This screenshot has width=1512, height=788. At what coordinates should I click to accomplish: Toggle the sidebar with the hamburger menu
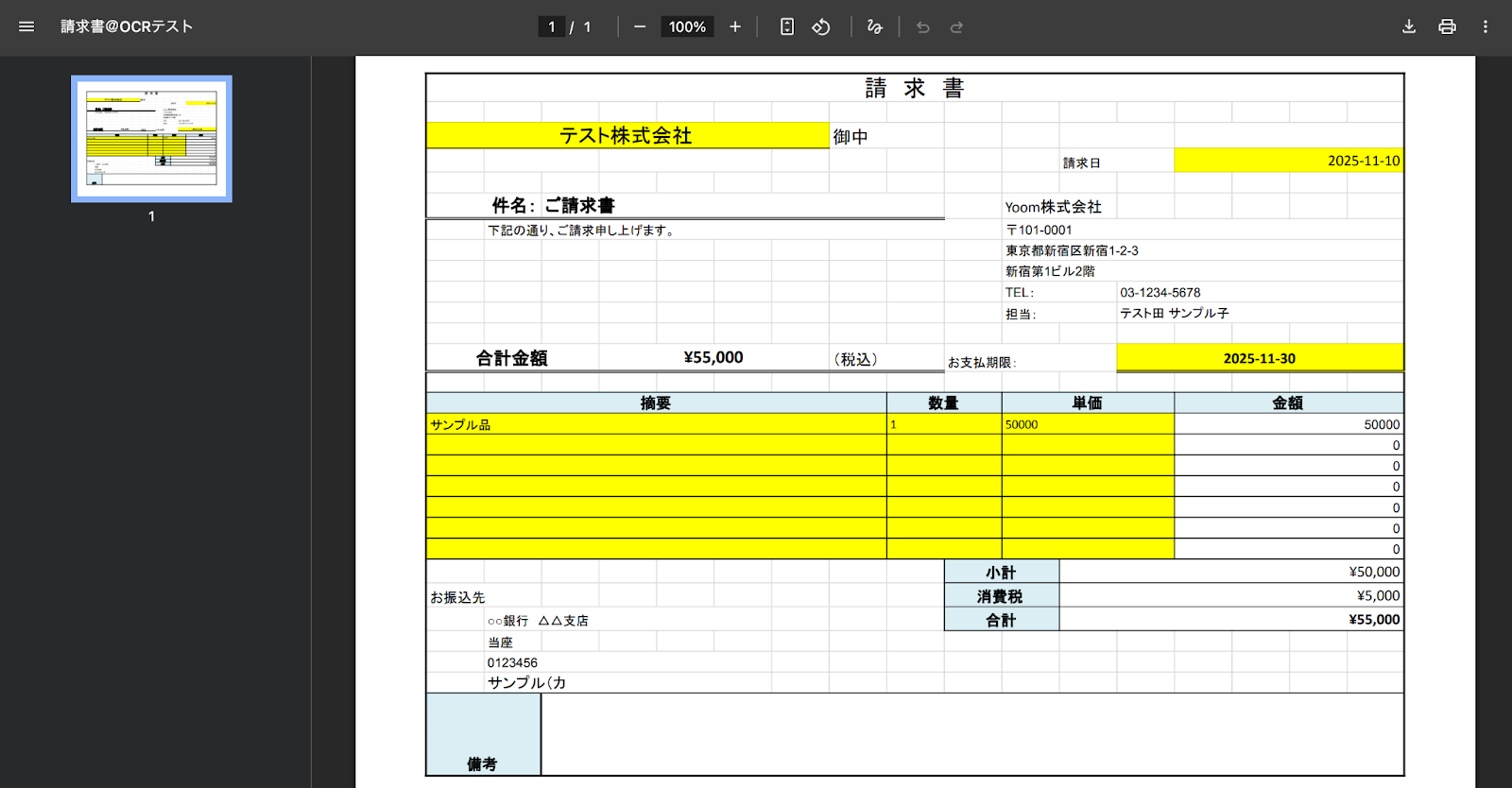click(x=26, y=26)
